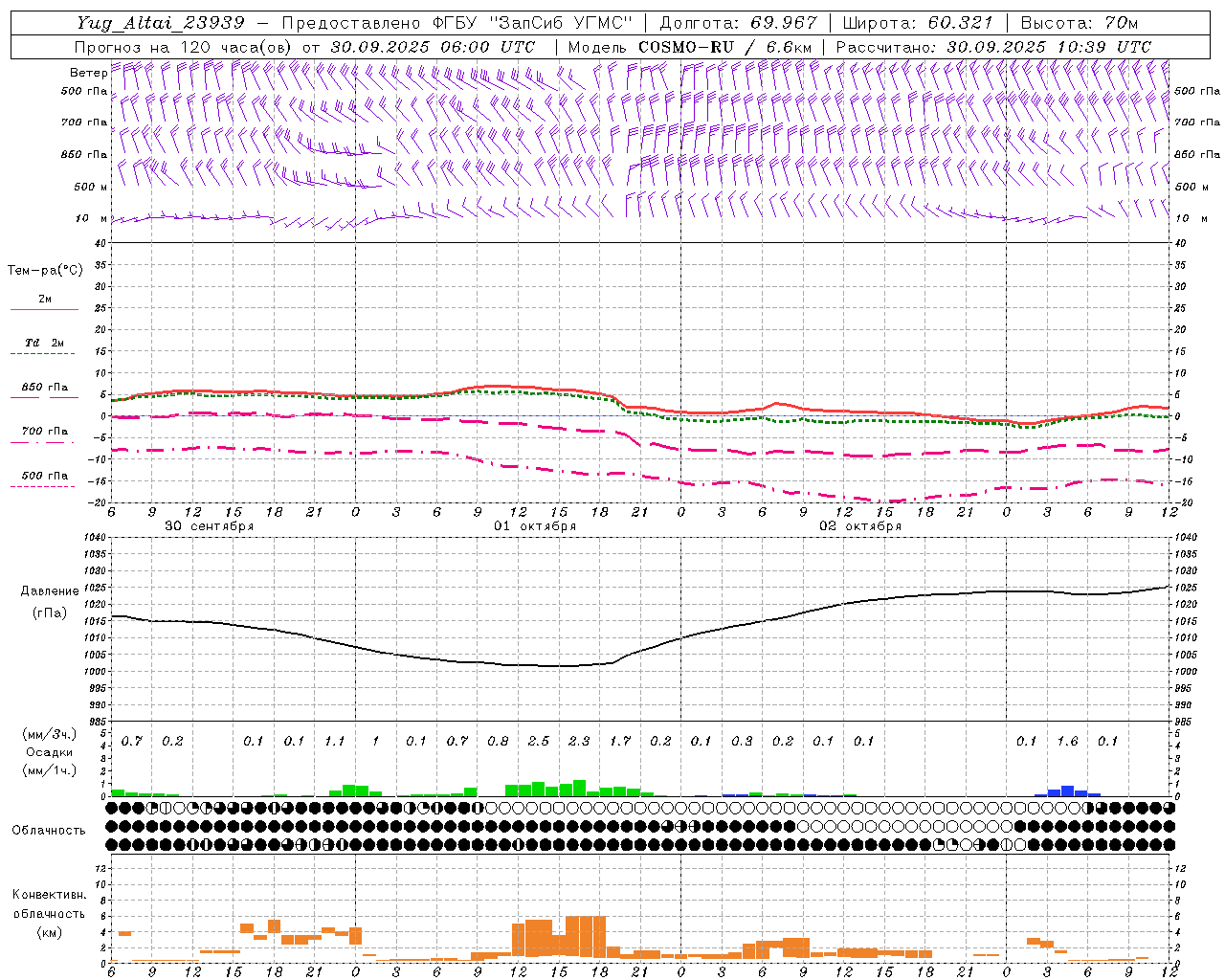This screenshot has width=1225, height=980.
Task: Click the 500 гПа dash-dot legend line under temperature
Action: click(43, 487)
